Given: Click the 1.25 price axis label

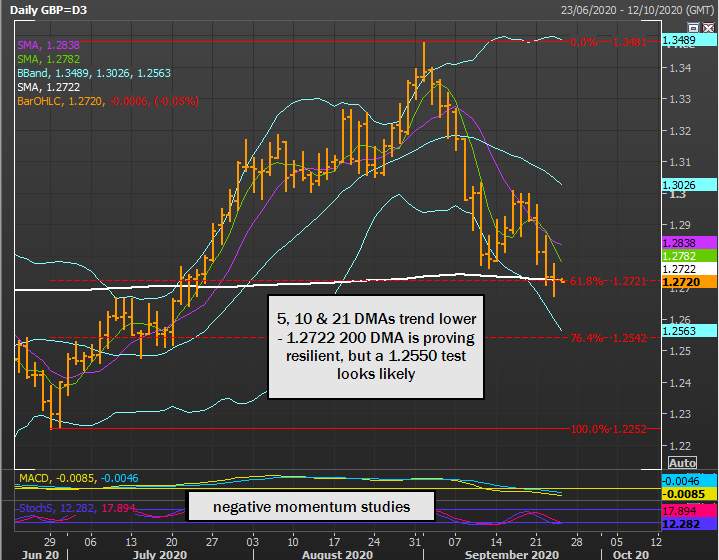Looking at the screenshot, I should 680,351.
